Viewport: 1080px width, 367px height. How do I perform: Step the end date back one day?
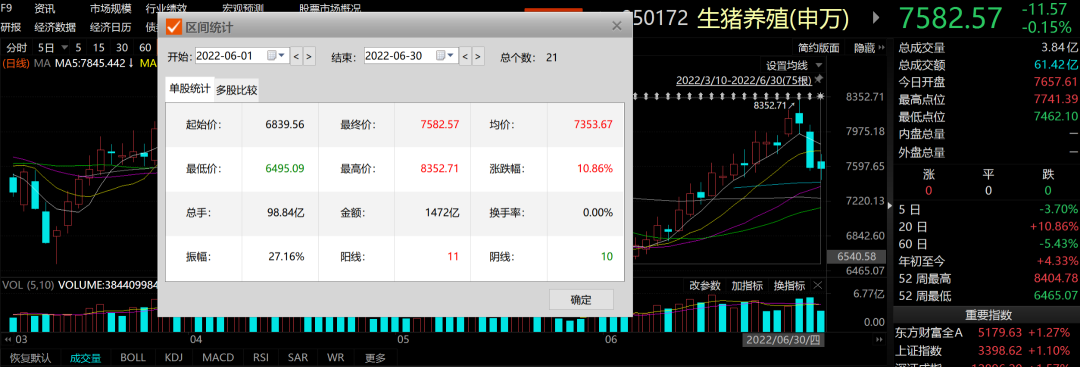(x=466, y=56)
